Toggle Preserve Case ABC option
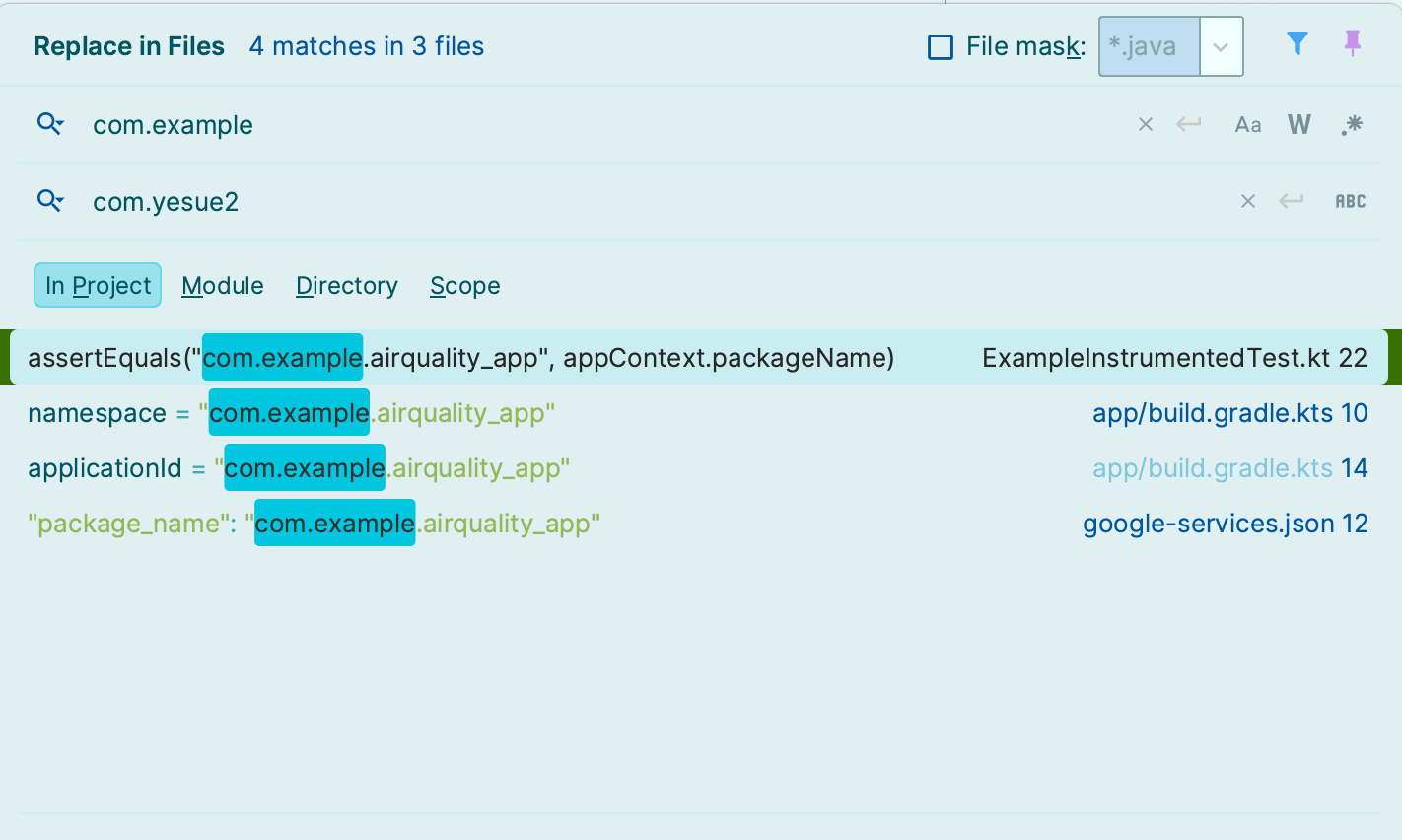Image resolution: width=1402 pixels, height=840 pixels. pos(1351,201)
